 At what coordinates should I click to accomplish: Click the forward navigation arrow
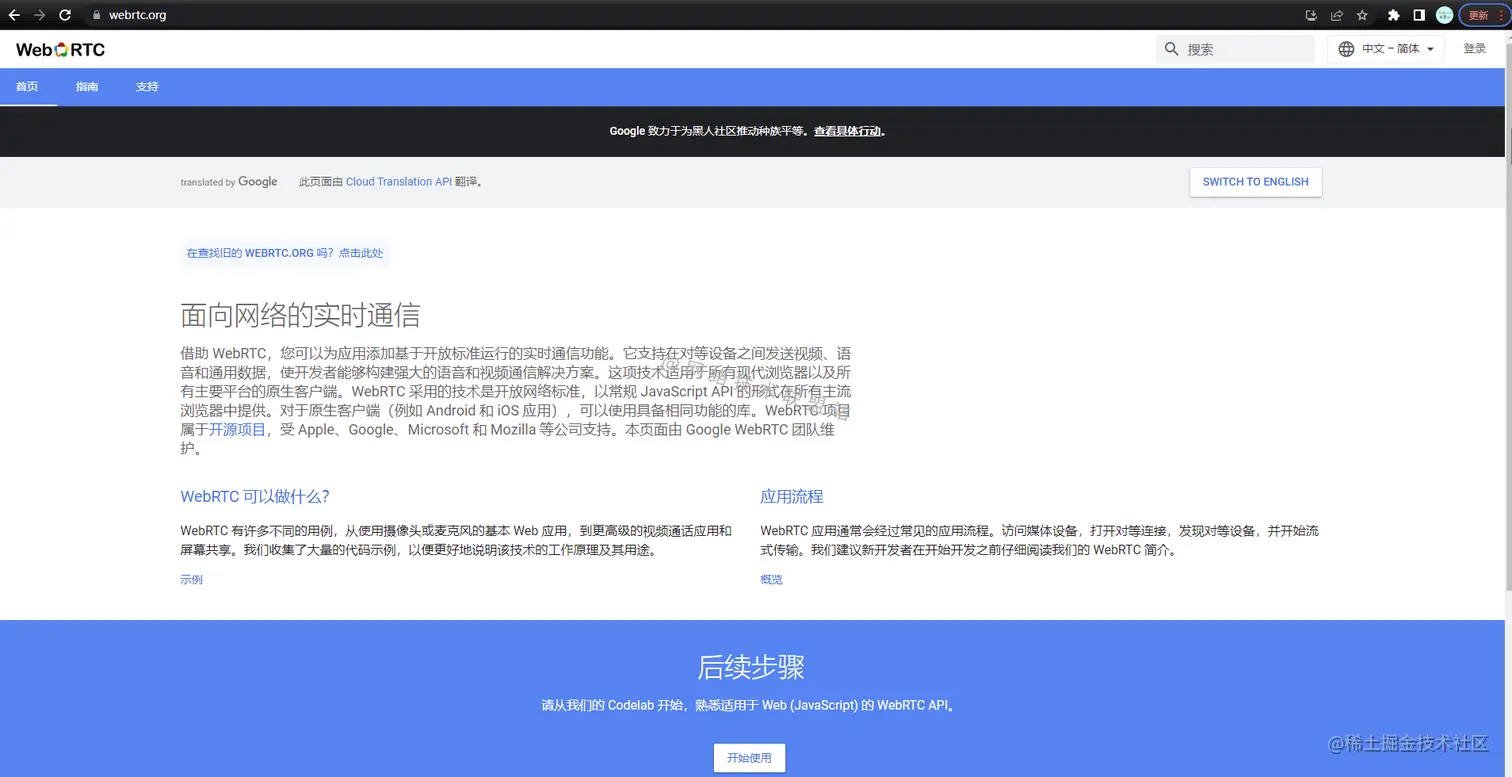[38, 15]
